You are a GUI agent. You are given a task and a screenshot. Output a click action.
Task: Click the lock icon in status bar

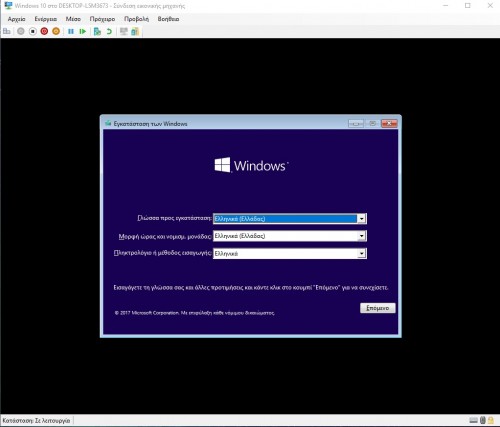click(x=491, y=420)
